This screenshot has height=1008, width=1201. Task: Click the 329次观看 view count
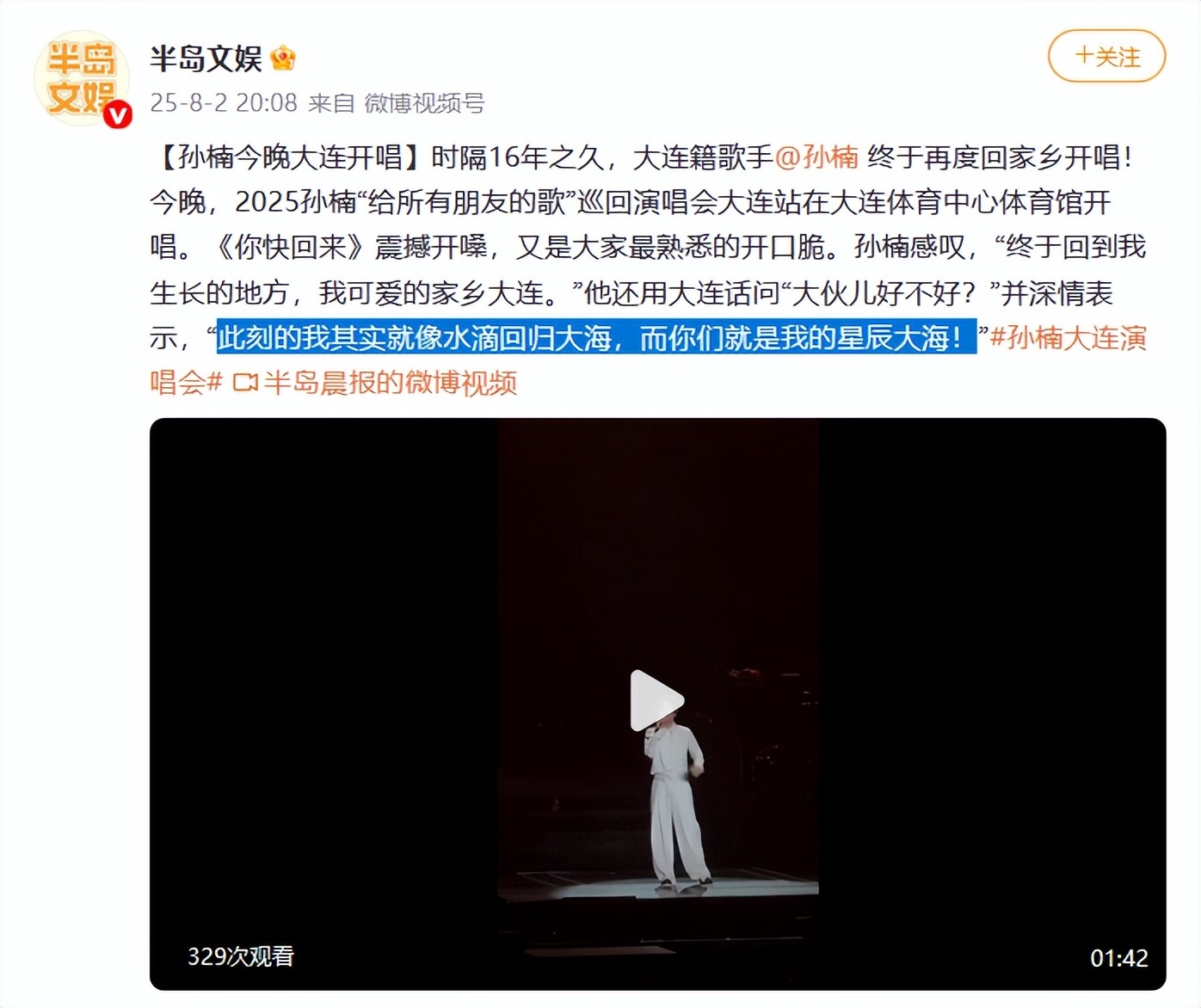241,956
